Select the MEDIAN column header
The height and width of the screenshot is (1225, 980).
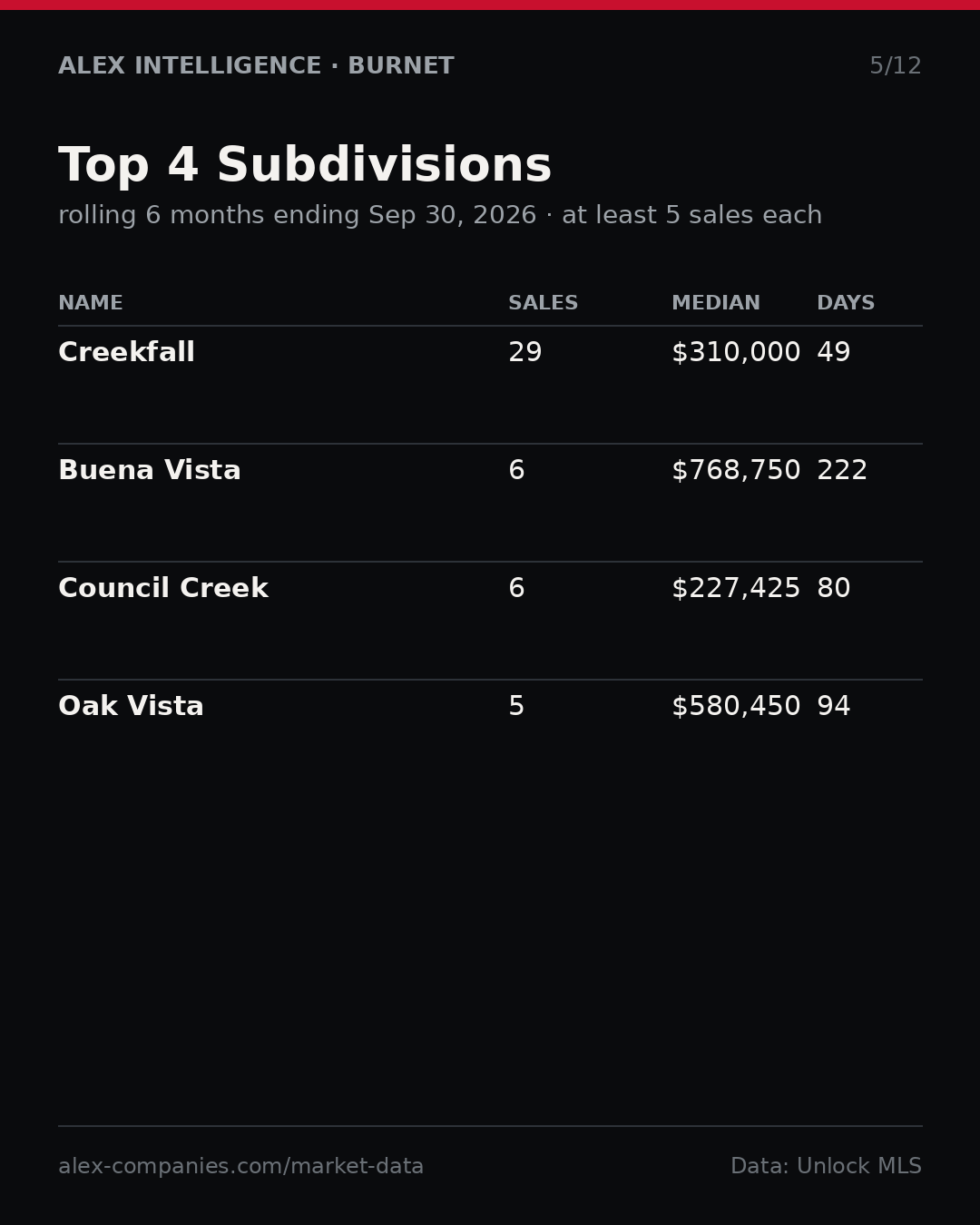pos(716,304)
